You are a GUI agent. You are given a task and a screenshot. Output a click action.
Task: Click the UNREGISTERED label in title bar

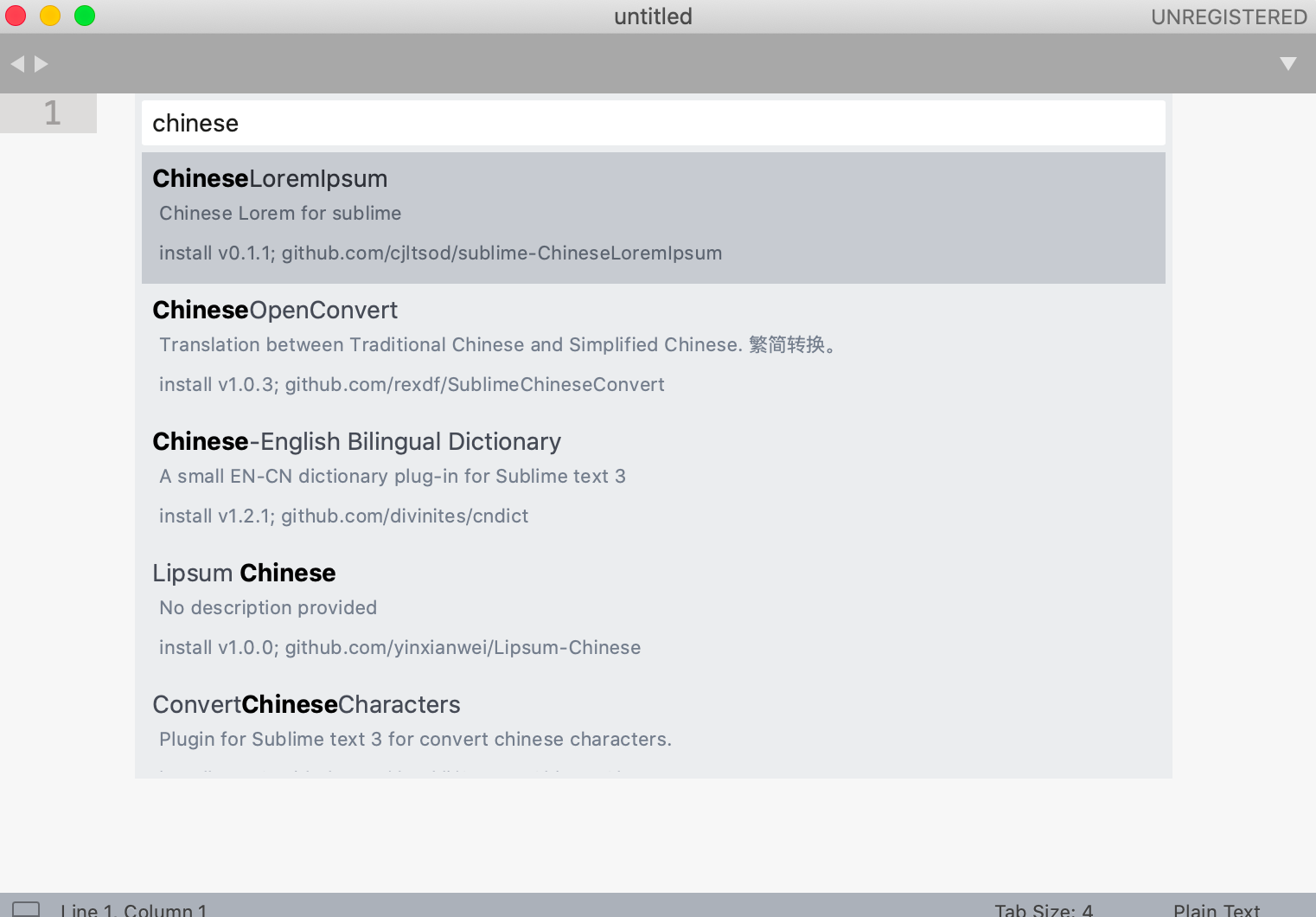(1229, 16)
